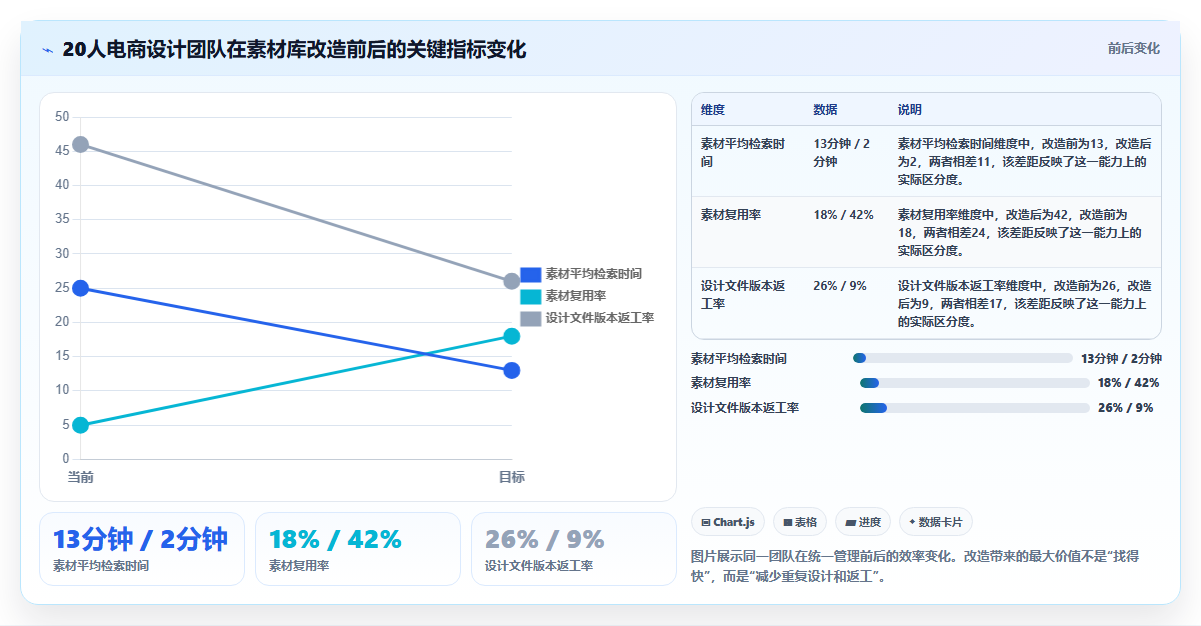1201x626 pixels.
Task: Click the 13分钟 / 2分钟 table cell
Action: 841,153
